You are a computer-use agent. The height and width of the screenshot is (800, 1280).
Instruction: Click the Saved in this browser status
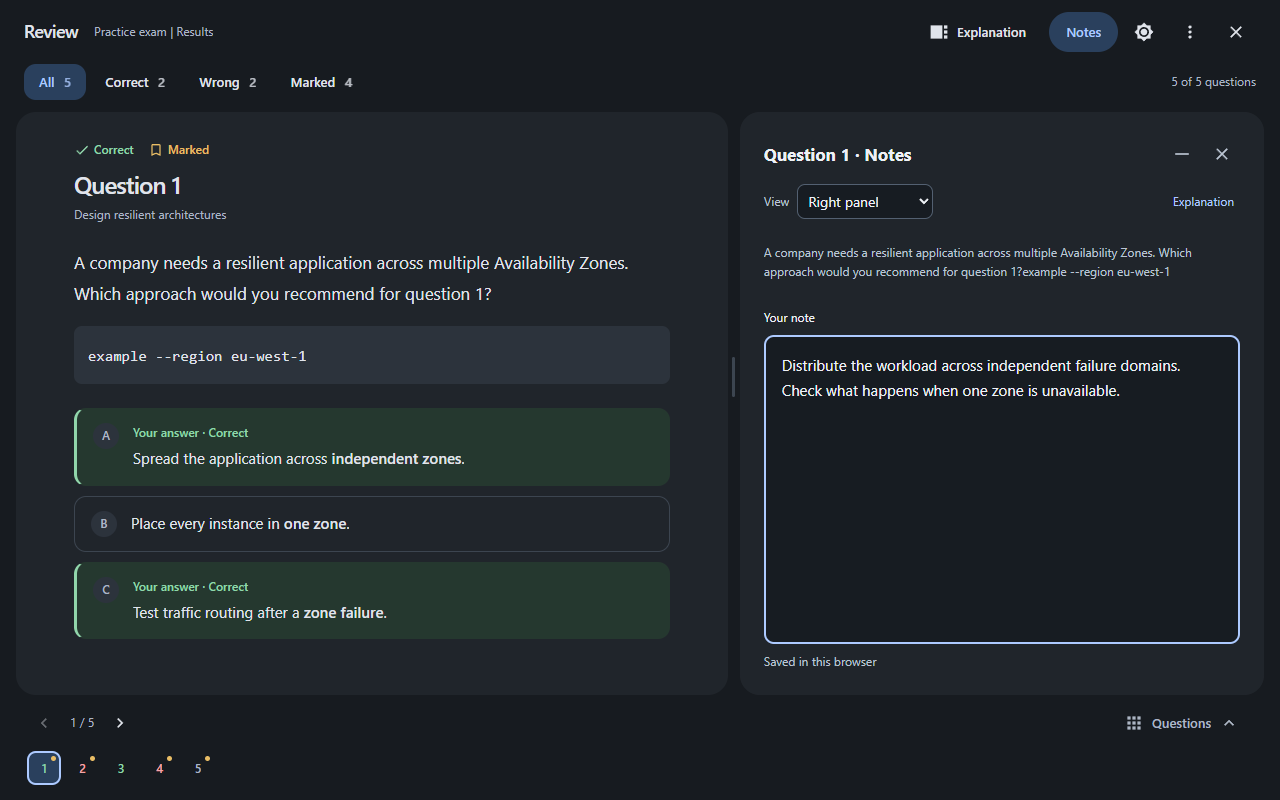click(820, 662)
